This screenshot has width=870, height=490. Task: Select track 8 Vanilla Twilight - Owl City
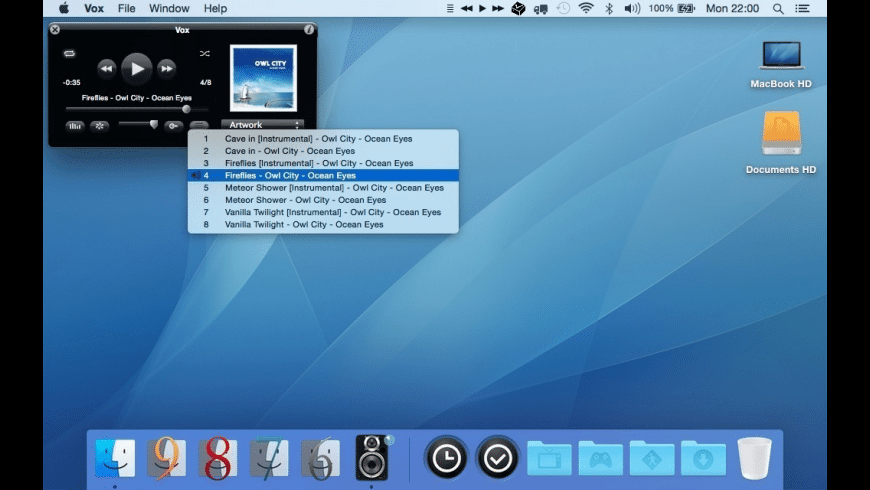point(323,224)
